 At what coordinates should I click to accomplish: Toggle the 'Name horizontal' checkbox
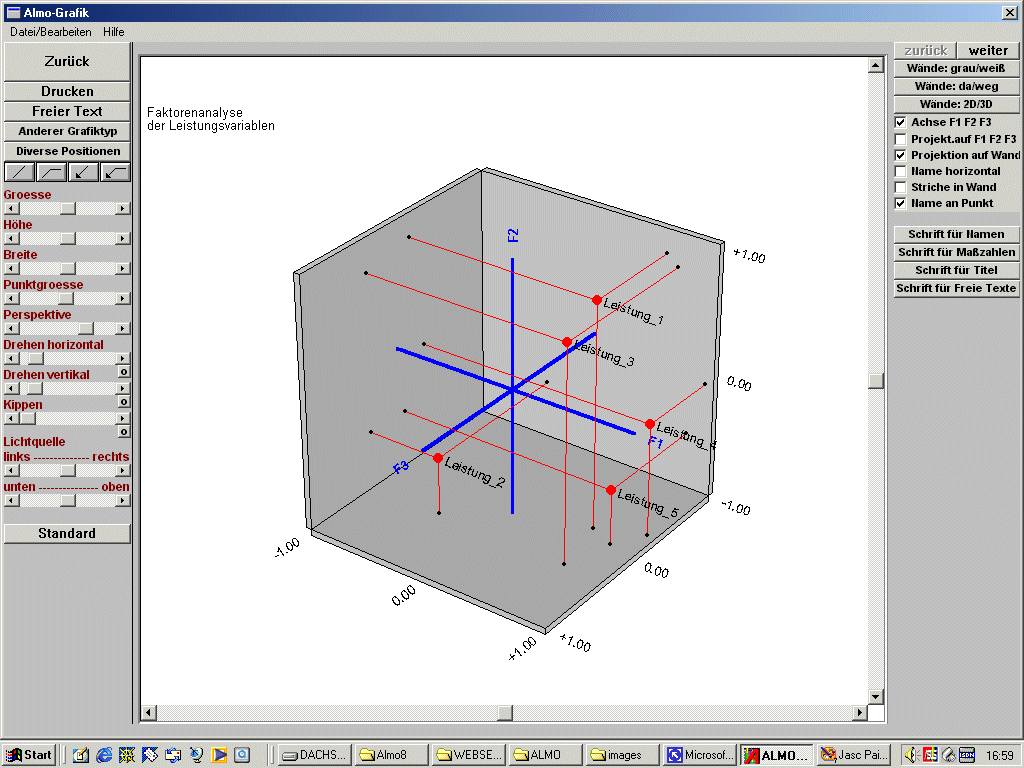tap(900, 171)
